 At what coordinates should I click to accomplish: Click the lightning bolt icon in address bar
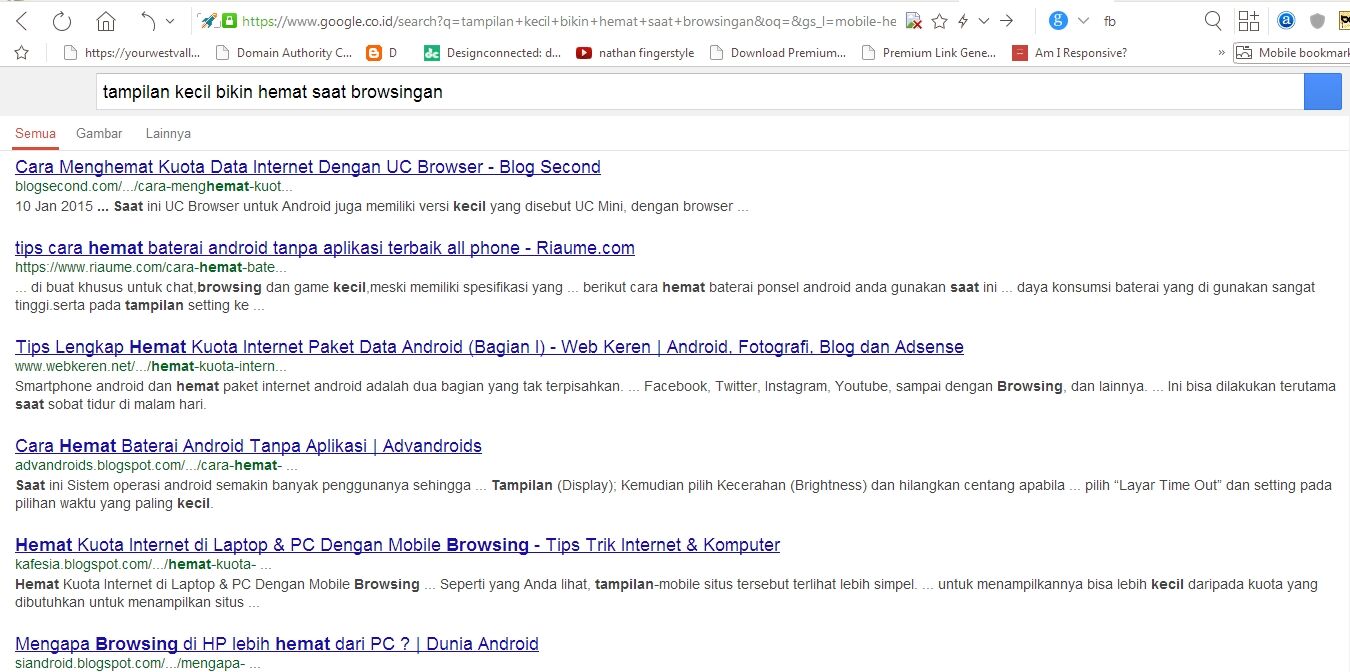coord(963,21)
